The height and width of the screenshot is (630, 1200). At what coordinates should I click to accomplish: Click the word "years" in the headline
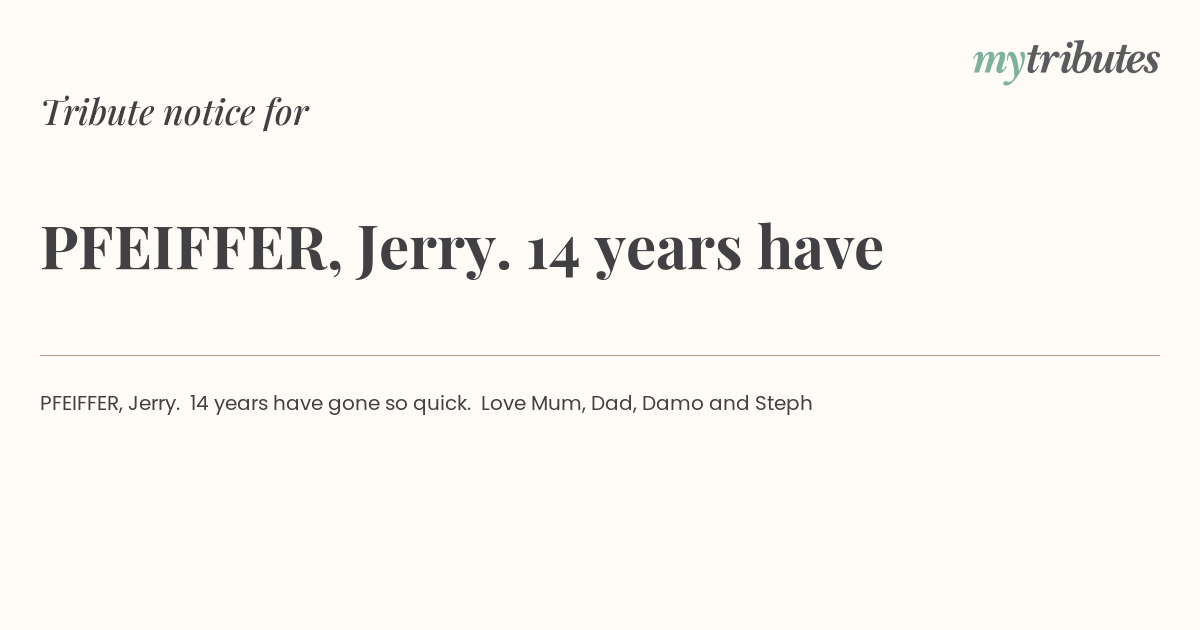click(x=668, y=252)
